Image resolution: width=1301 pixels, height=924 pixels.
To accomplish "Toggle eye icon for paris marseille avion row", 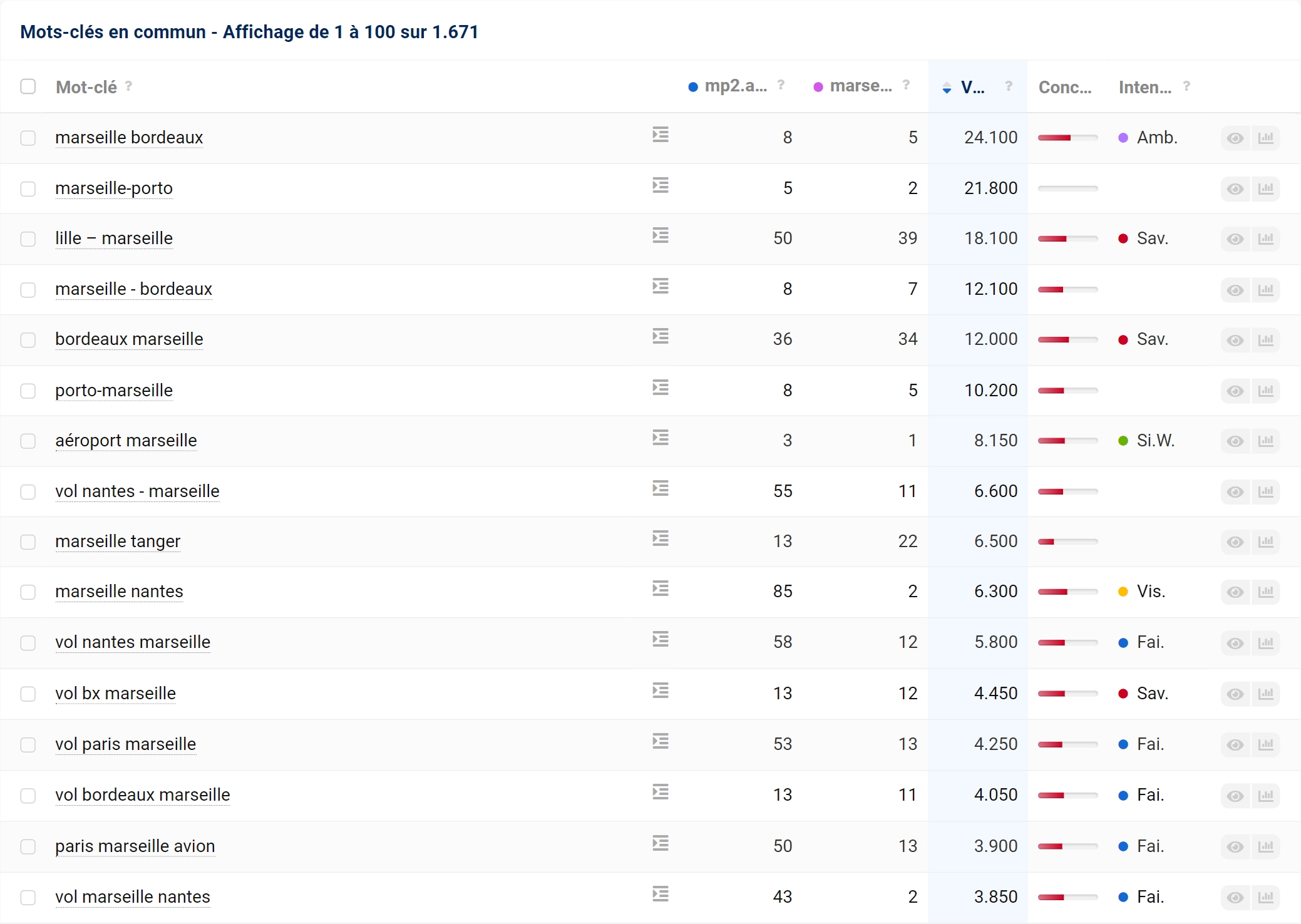I will click(1235, 846).
